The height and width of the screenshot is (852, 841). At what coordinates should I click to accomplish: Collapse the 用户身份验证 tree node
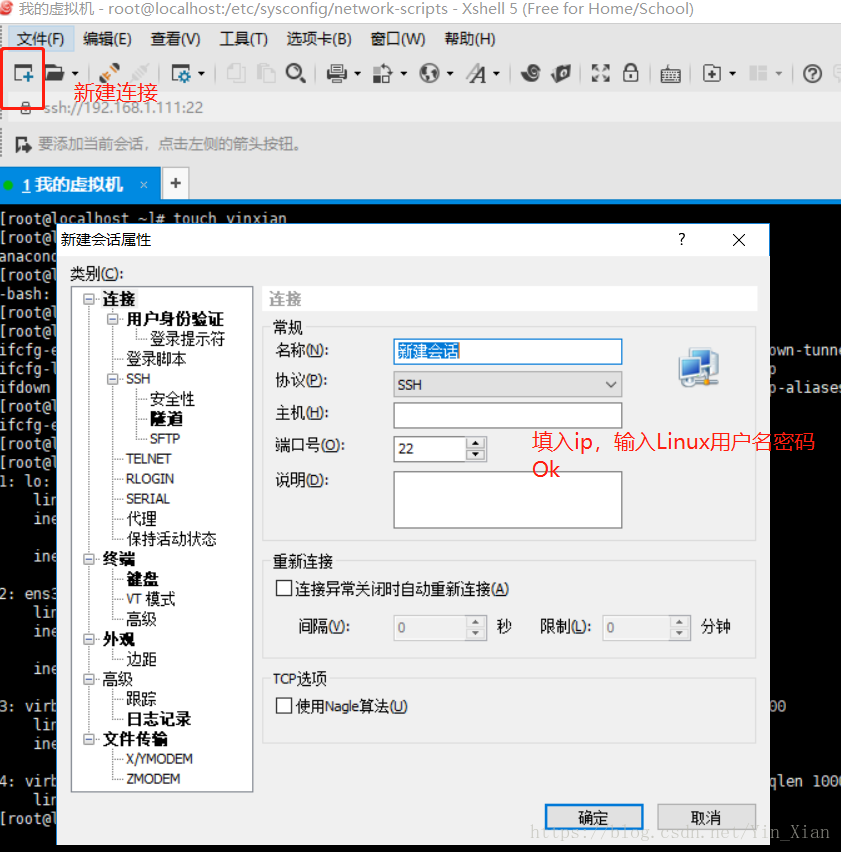pos(112,319)
